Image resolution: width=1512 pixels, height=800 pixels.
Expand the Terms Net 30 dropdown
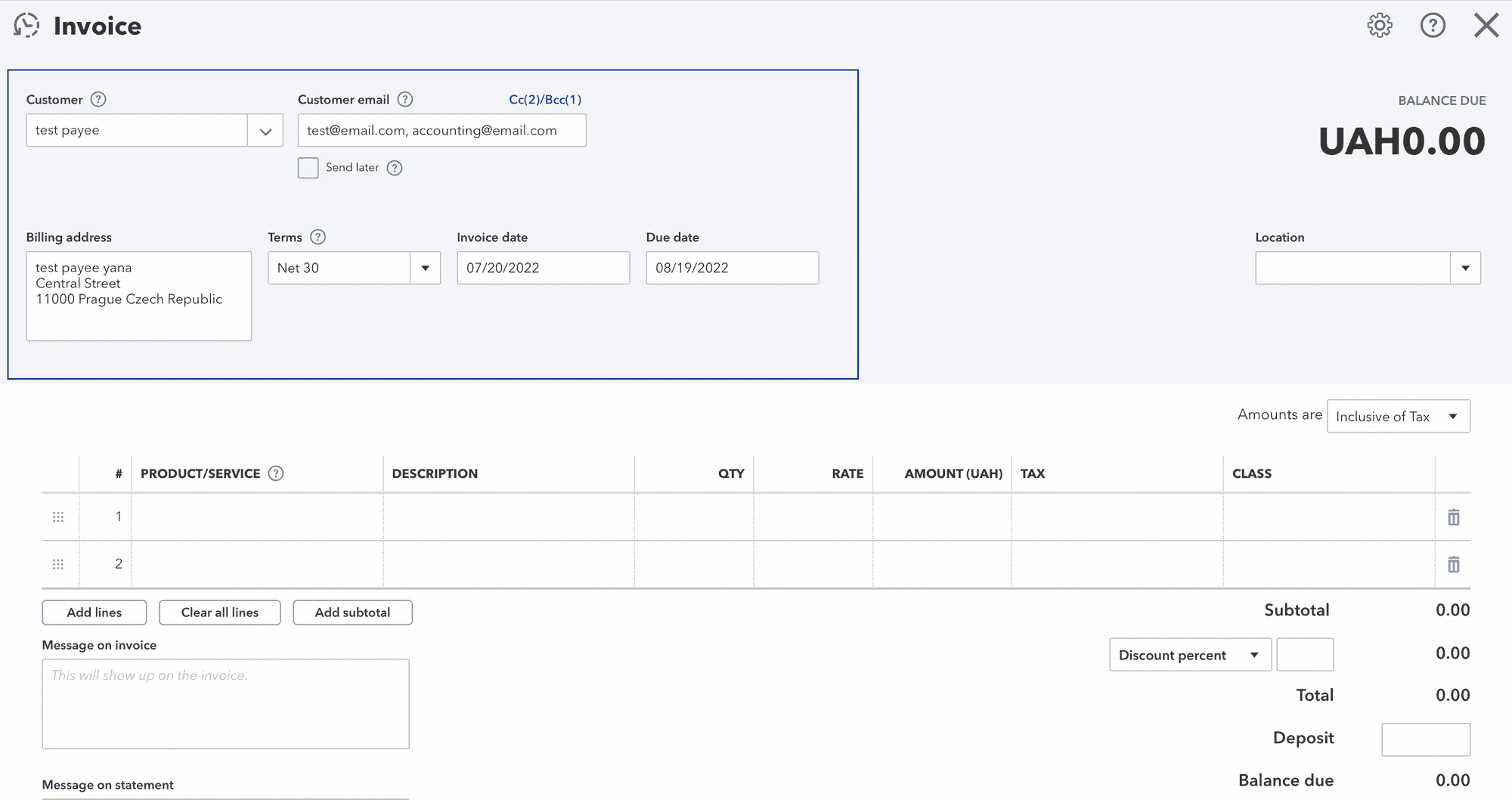pos(425,268)
